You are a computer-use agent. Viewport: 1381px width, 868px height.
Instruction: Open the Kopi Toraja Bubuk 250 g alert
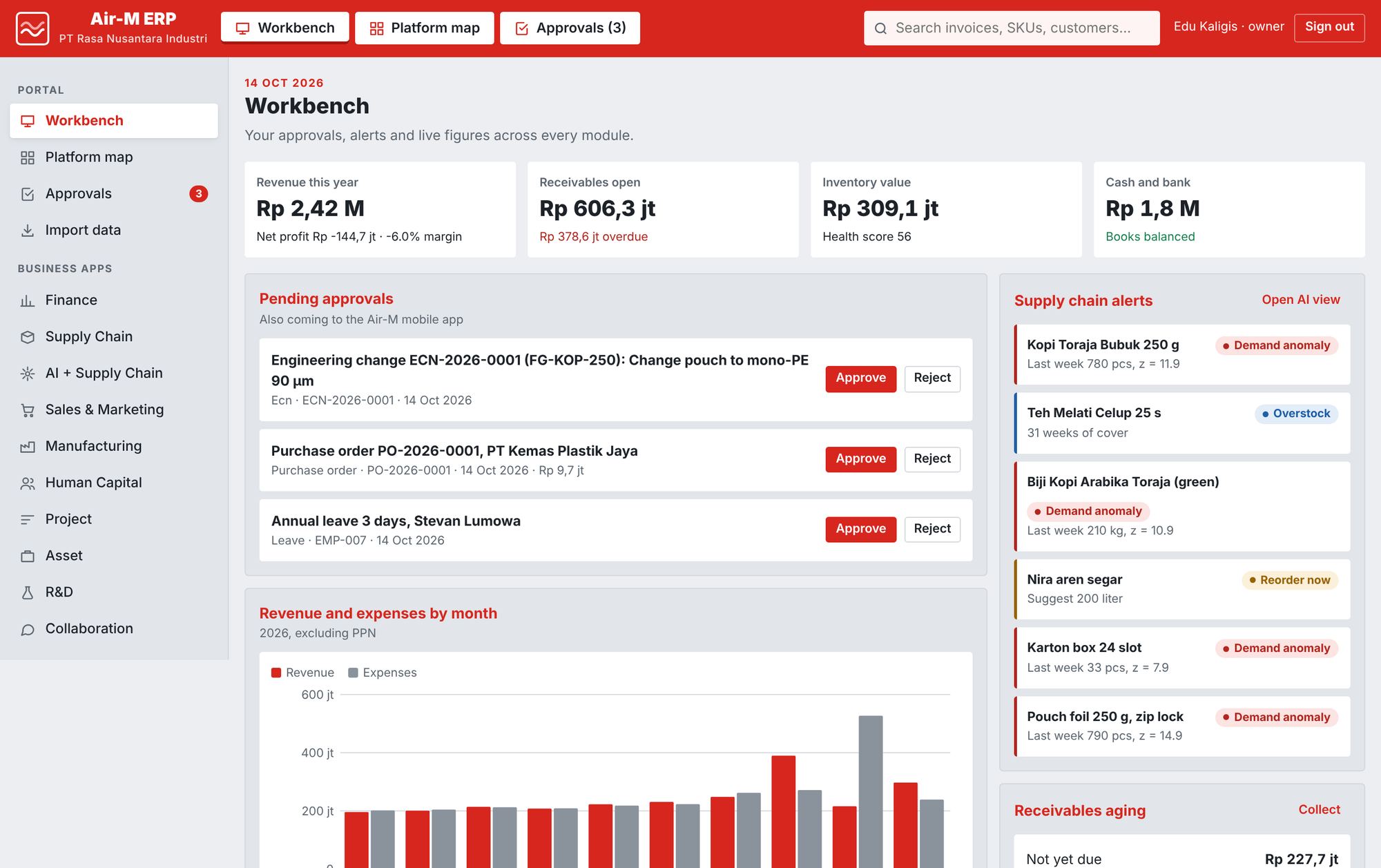[x=1182, y=354]
